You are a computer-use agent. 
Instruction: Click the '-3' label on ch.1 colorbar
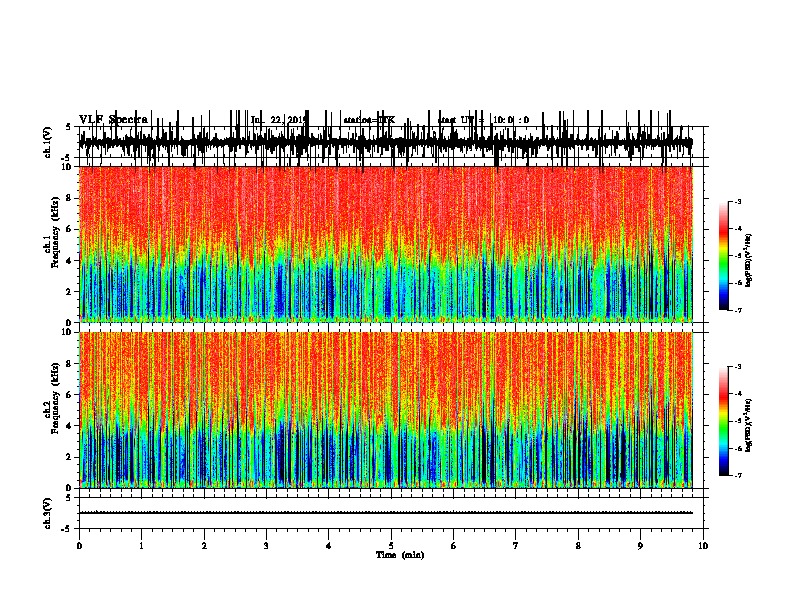point(738,202)
